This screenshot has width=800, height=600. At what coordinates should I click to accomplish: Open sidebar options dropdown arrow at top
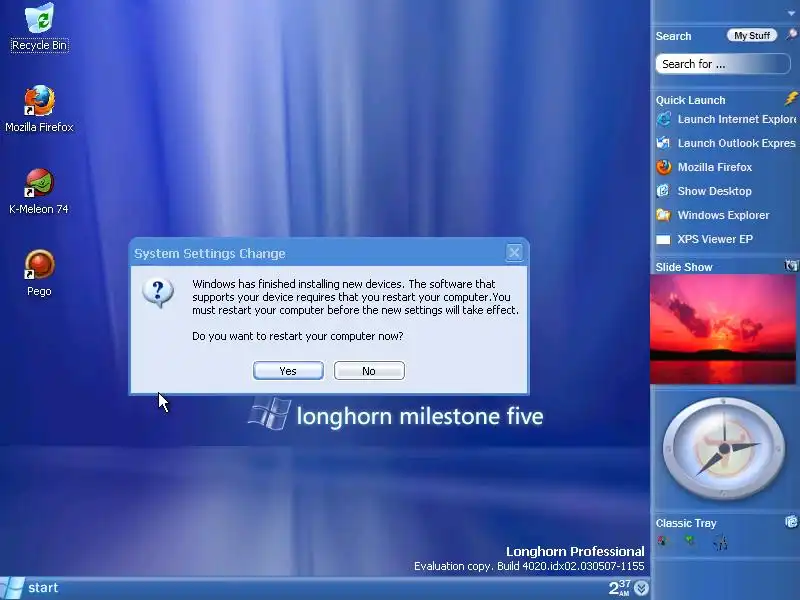point(791,13)
